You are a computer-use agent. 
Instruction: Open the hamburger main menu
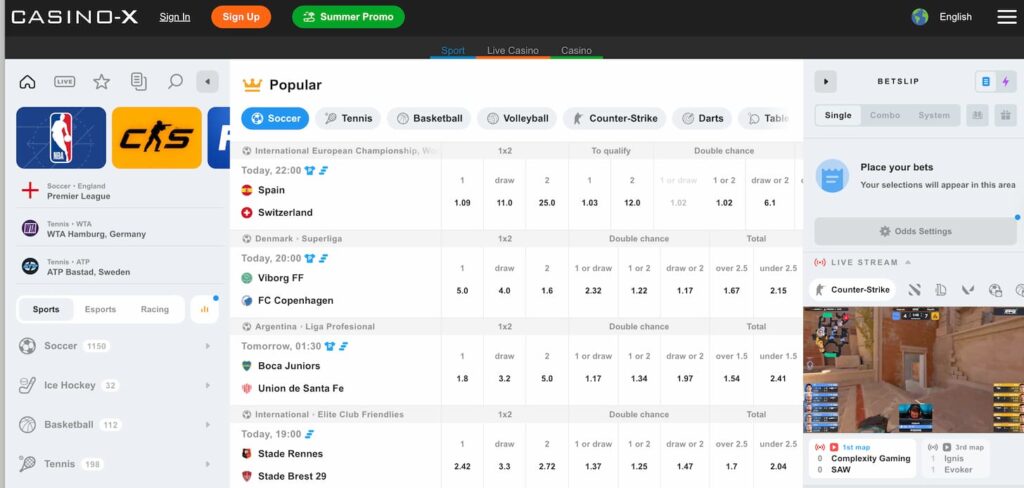(1006, 17)
